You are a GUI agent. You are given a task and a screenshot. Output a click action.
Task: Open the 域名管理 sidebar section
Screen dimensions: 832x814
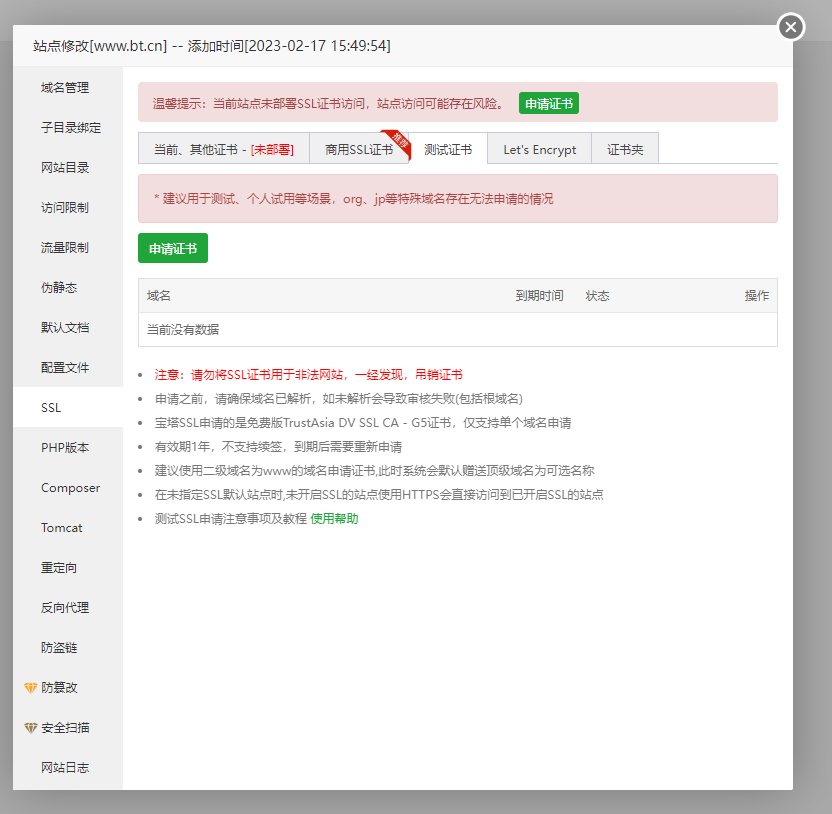click(x=65, y=88)
